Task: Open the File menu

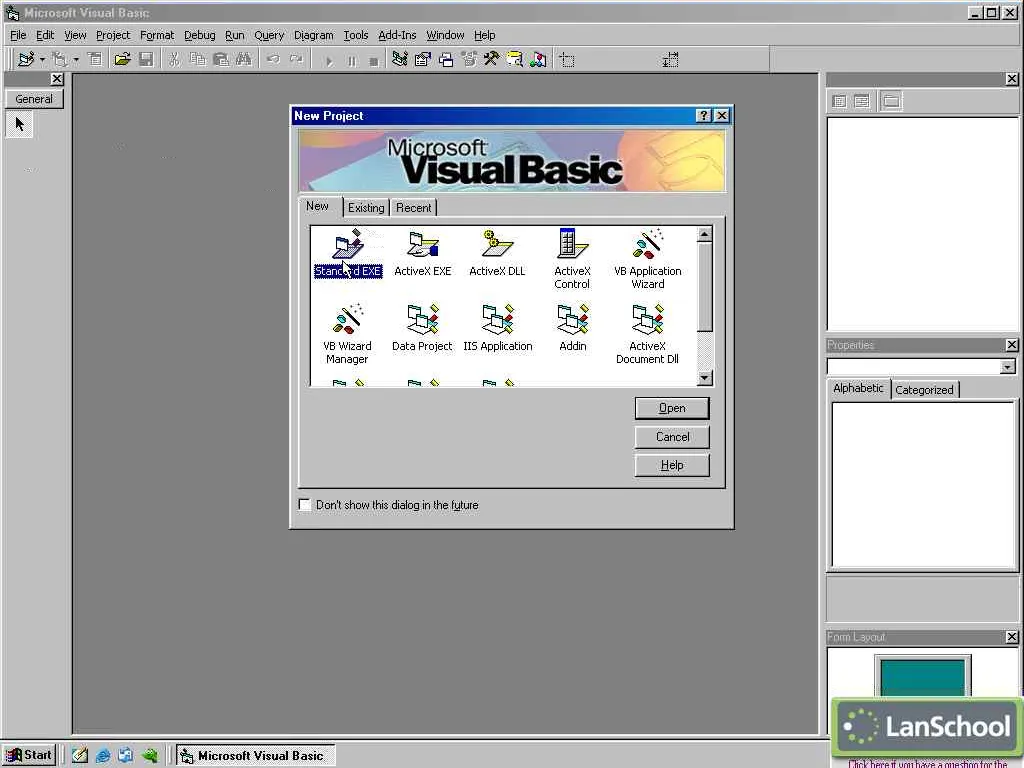Action: pyautogui.click(x=18, y=35)
